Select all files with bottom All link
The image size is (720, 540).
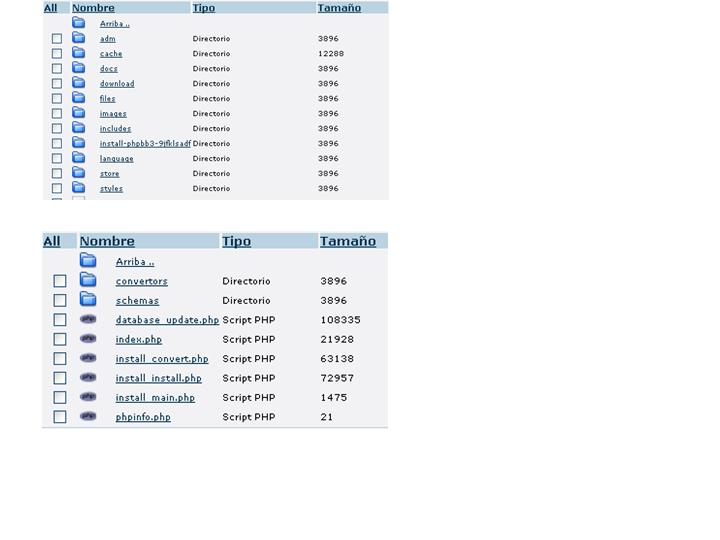click(x=52, y=241)
